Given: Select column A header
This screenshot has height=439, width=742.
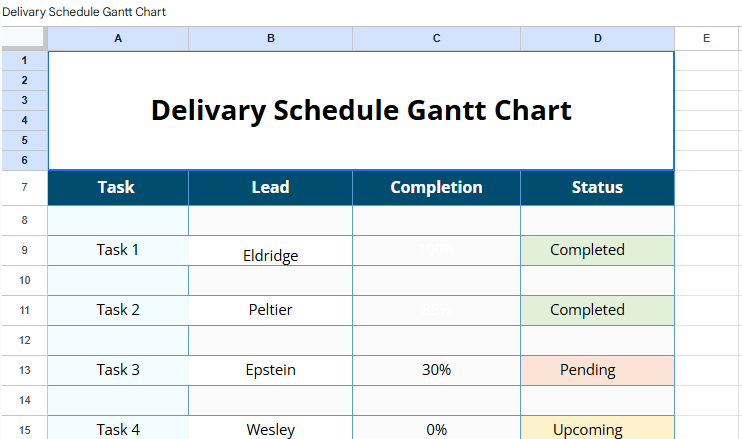Looking at the screenshot, I should coord(118,38).
